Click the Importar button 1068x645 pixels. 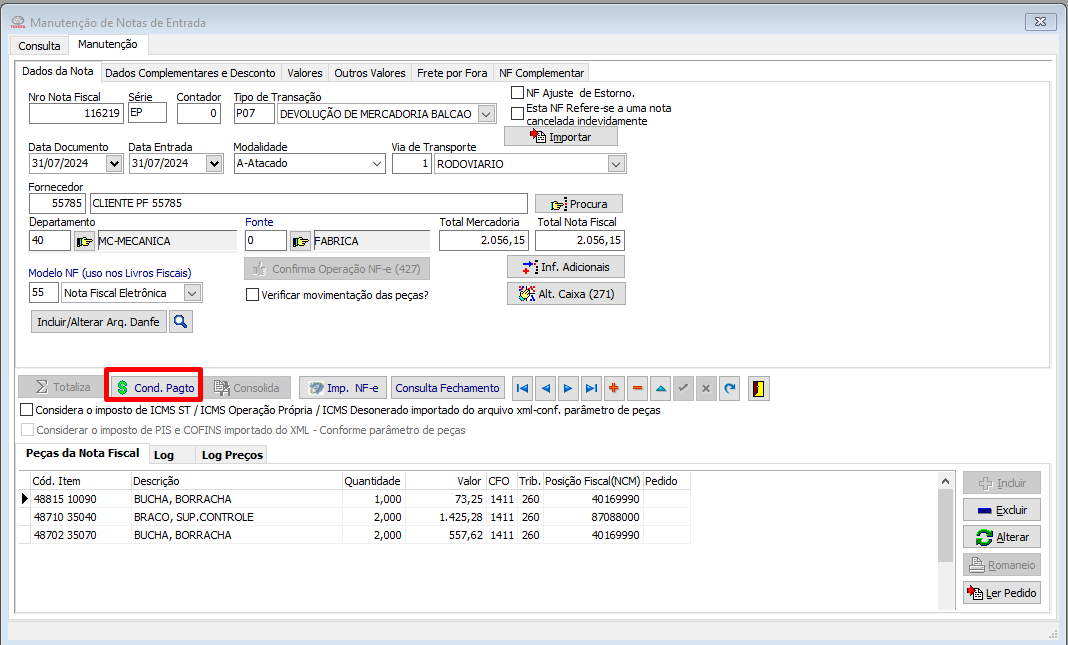click(561, 137)
